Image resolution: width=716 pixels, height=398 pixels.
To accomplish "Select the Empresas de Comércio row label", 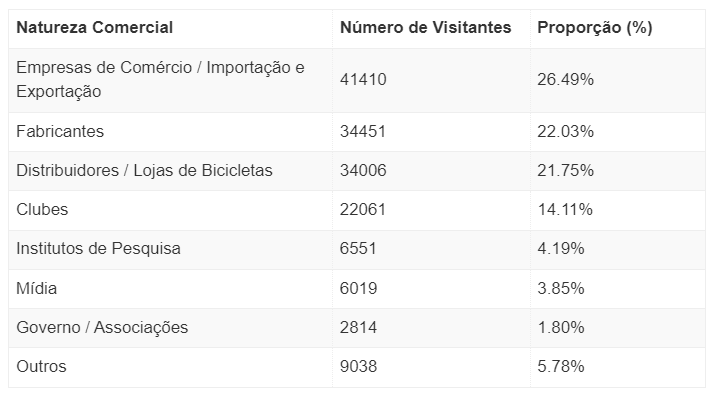I will [x=160, y=79].
